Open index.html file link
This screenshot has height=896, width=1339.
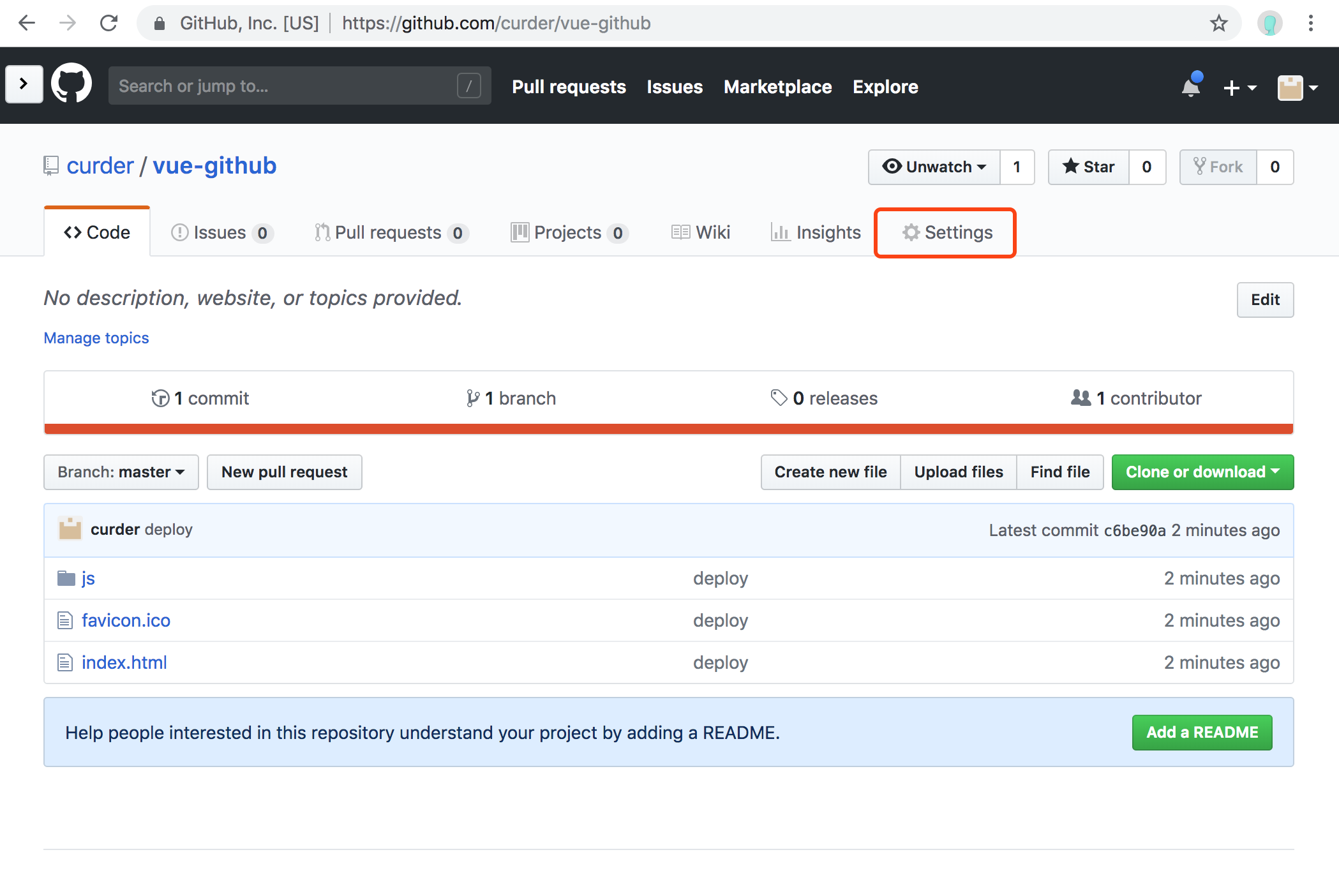124,662
